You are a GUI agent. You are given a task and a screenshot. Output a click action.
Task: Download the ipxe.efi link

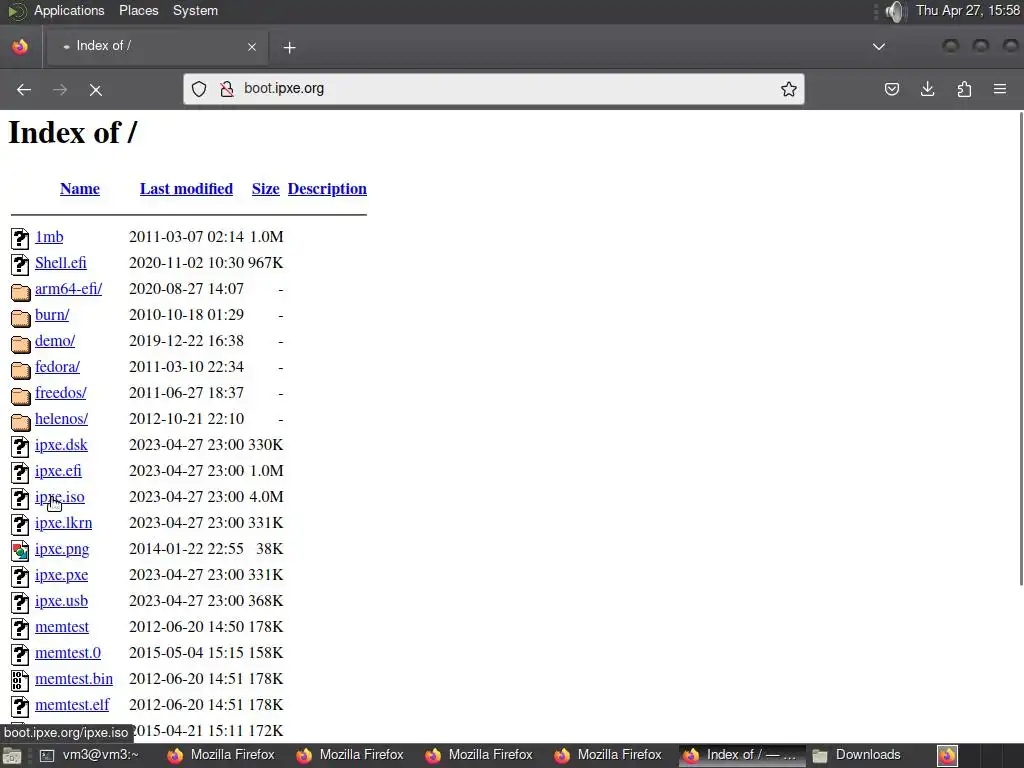[x=58, y=471]
